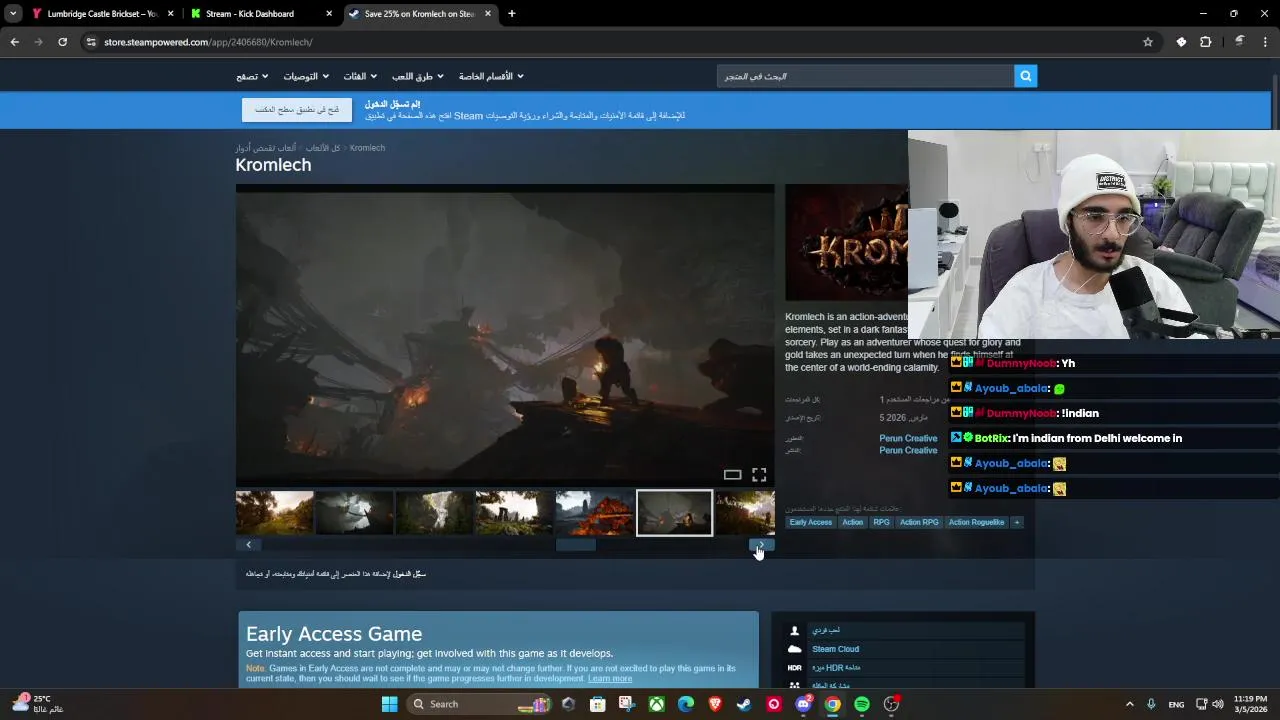Expand the الفئات categories menu
The width and height of the screenshot is (1280, 720).
360,76
